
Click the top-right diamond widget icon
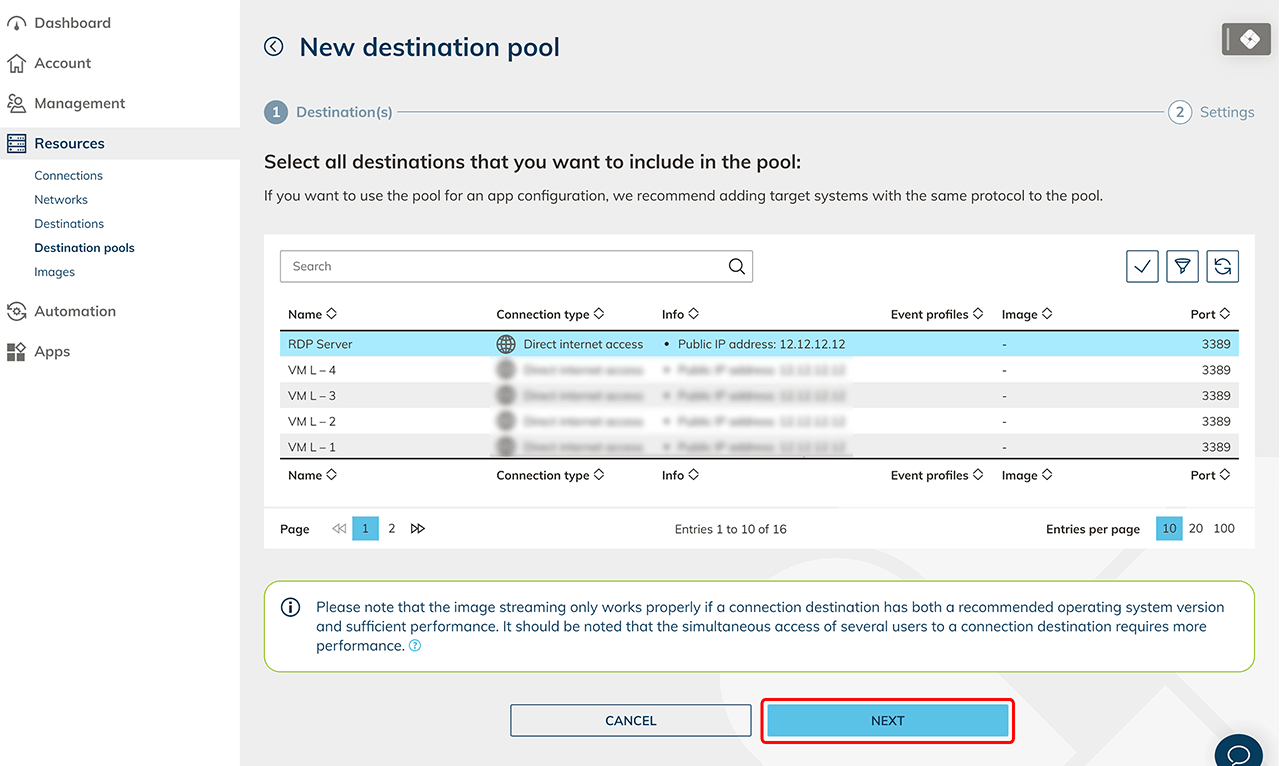click(1246, 39)
